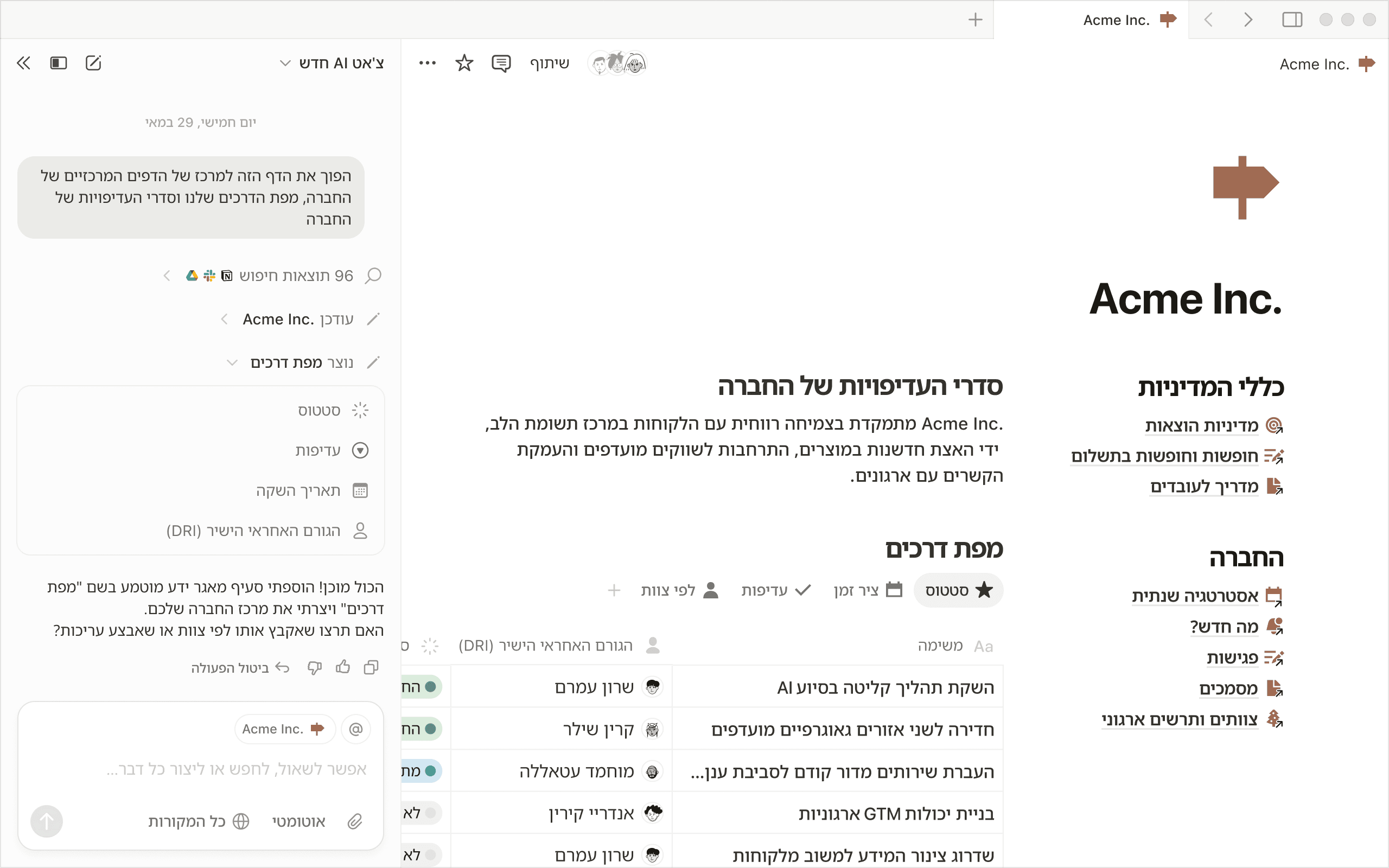Click the ביטול הפעולה undo button
The width and height of the screenshot is (1389, 868).
tap(240, 668)
